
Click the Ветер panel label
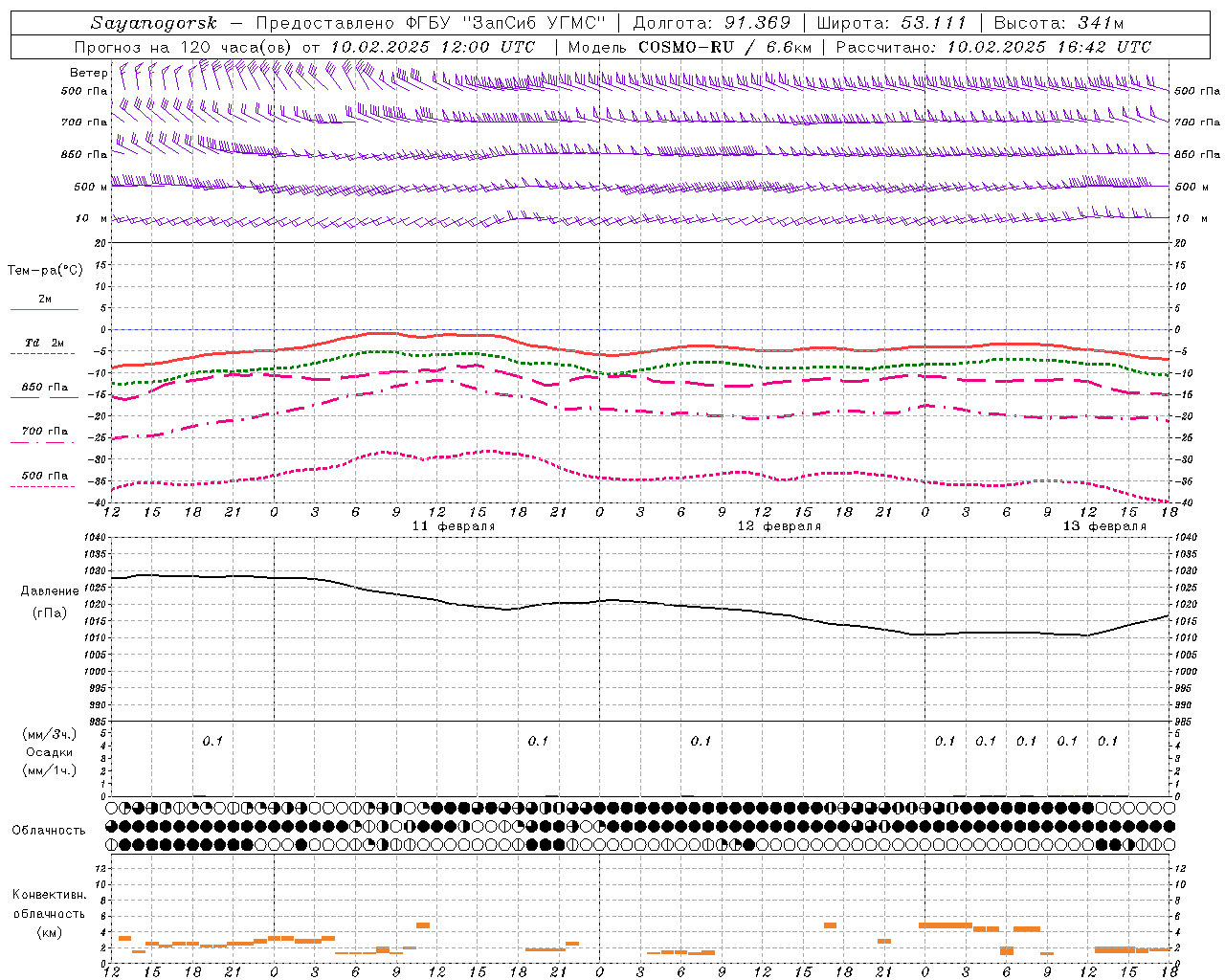click(88, 73)
